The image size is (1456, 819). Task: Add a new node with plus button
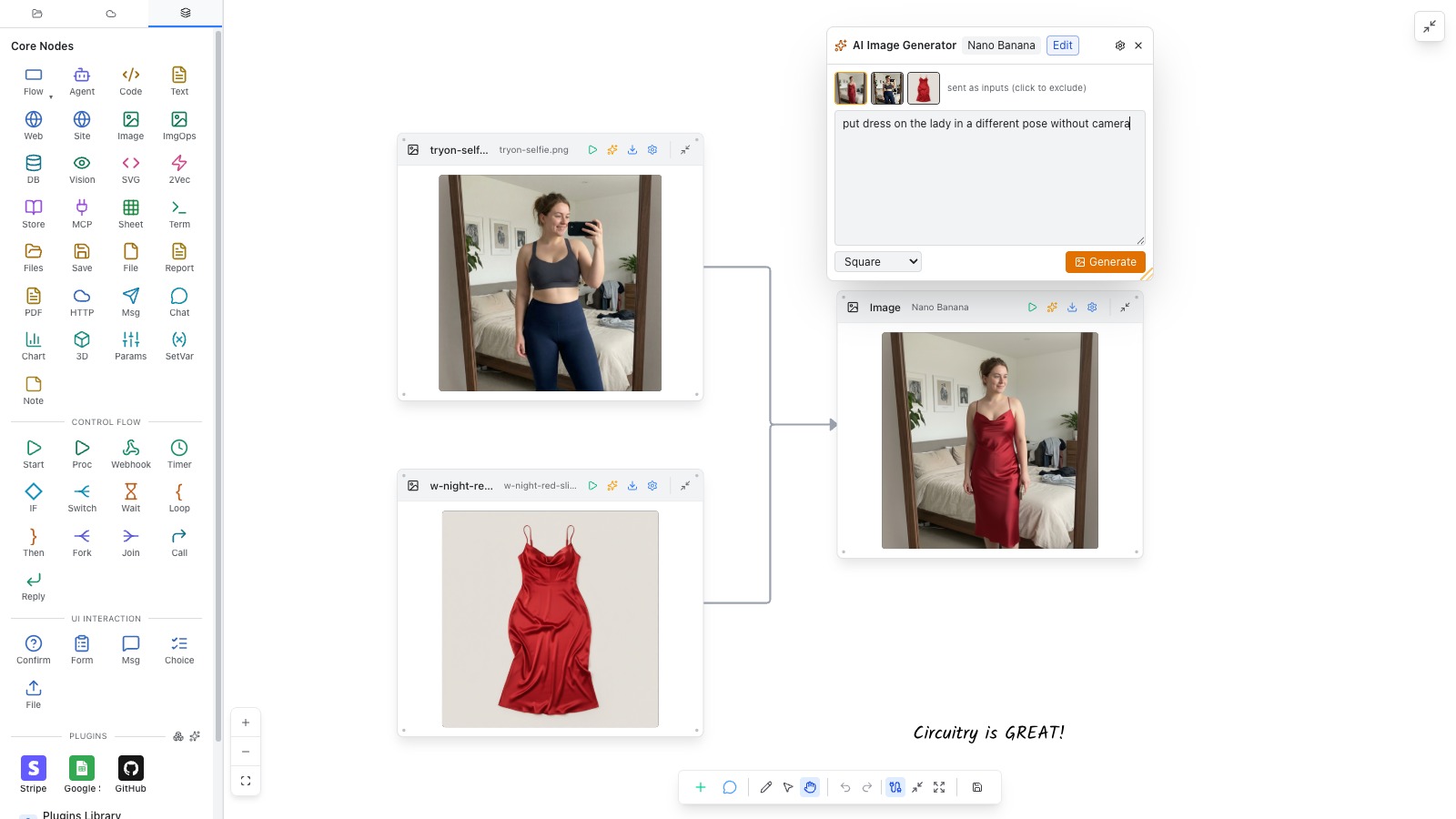coord(701,787)
